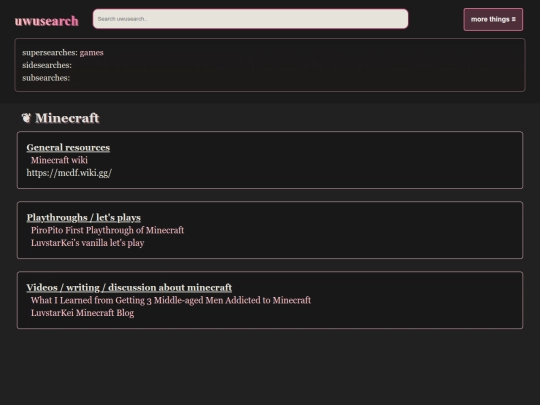Open the more things menu
Screen dimensions: 540x405
[x=493, y=19]
